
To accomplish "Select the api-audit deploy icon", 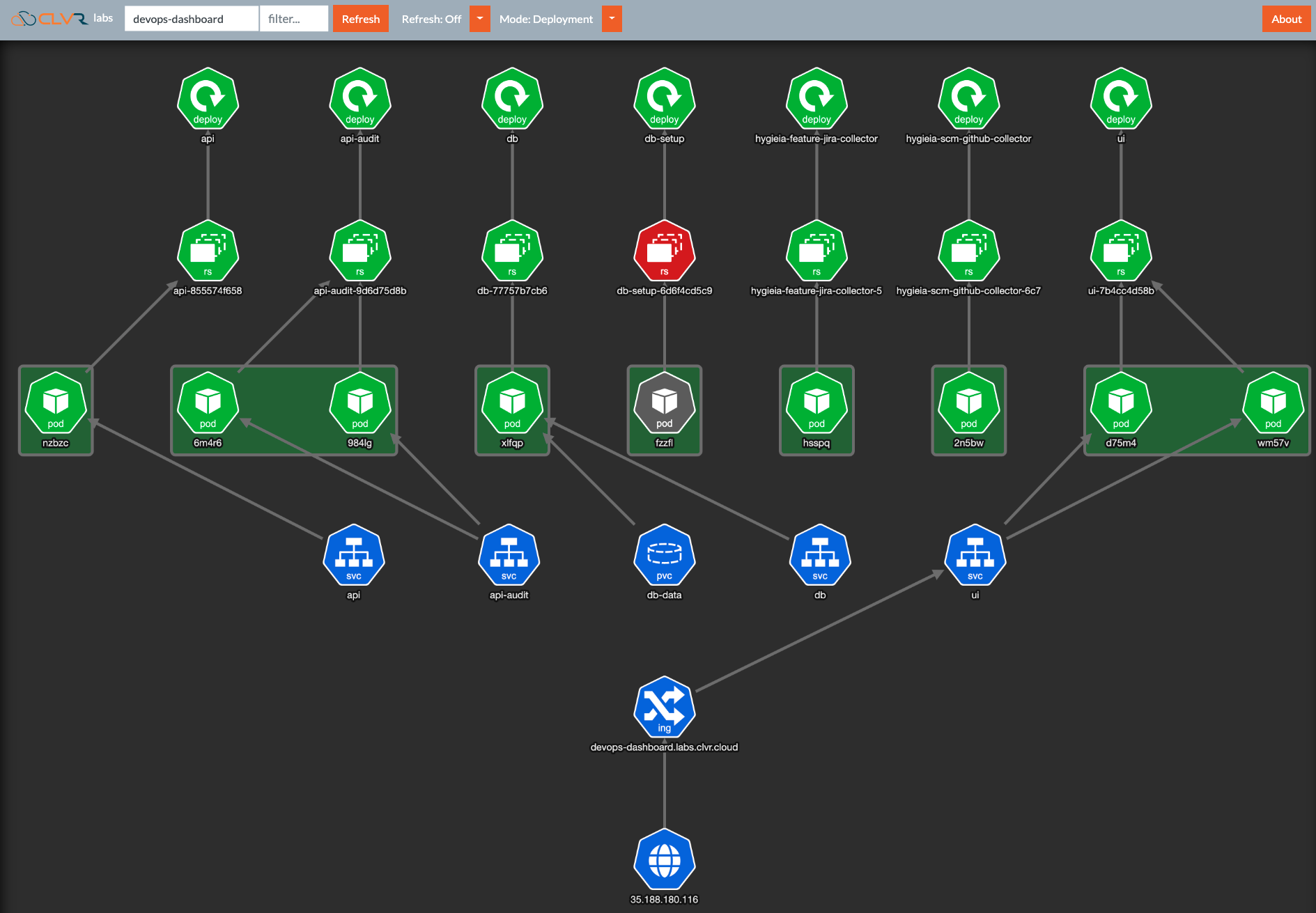I will (x=360, y=98).
